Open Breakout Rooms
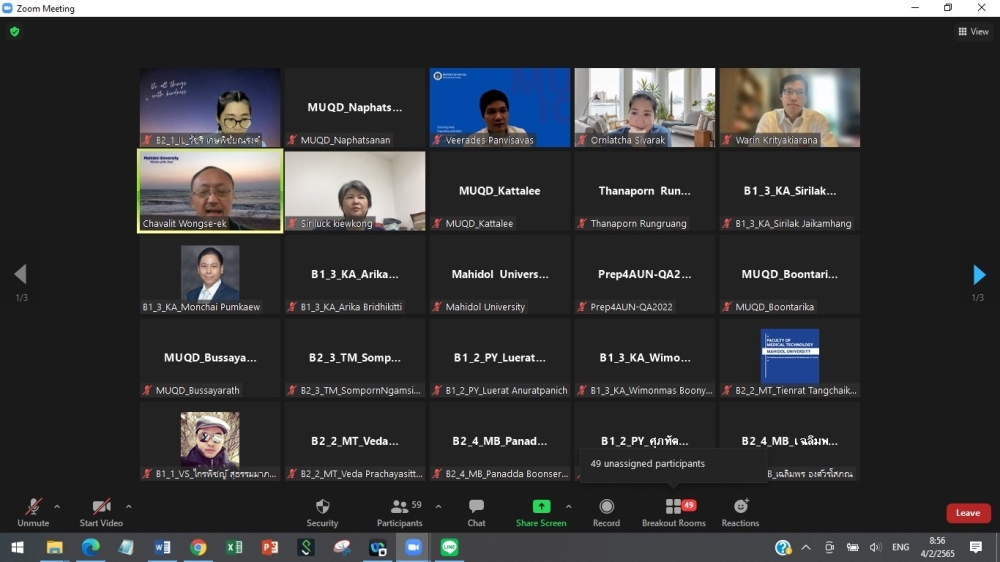Viewport: 1000px width, 562px height. 673,507
